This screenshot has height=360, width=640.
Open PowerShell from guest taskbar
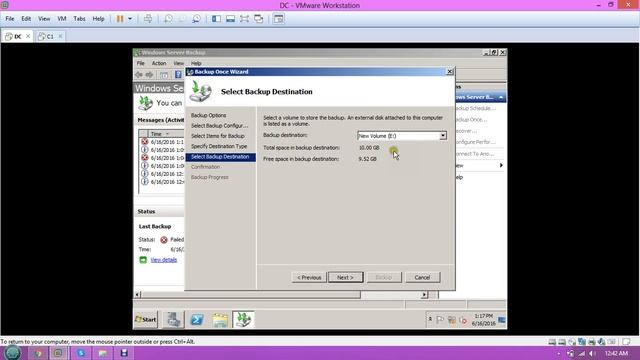pyautogui.click(x=197, y=320)
